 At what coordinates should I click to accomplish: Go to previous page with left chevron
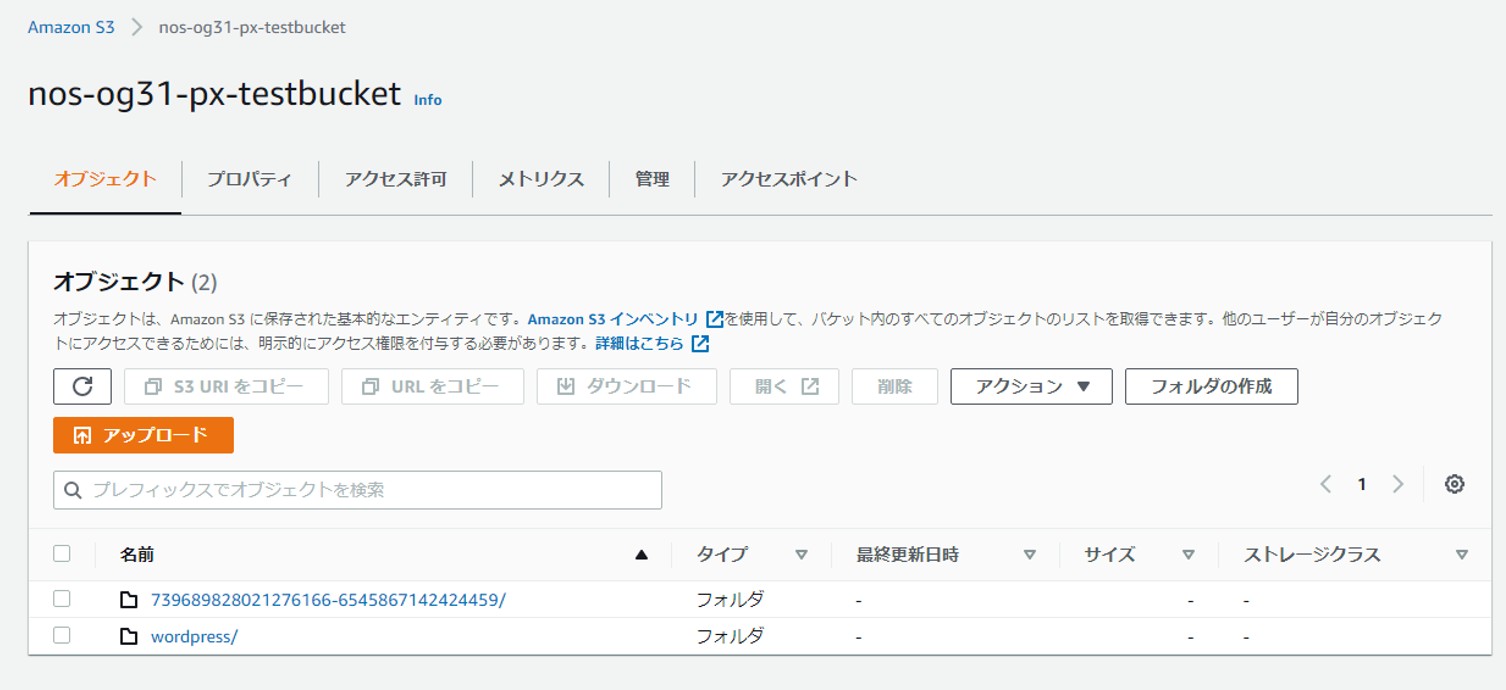[x=1325, y=484]
